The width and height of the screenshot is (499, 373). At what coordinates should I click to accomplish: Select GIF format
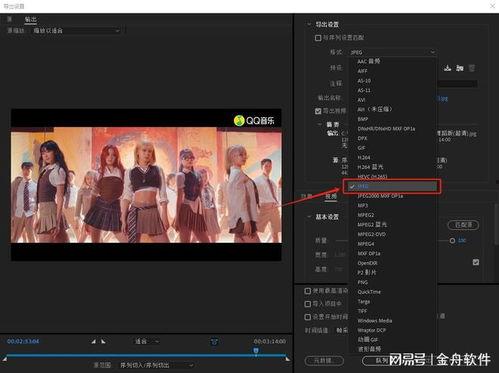(361, 148)
